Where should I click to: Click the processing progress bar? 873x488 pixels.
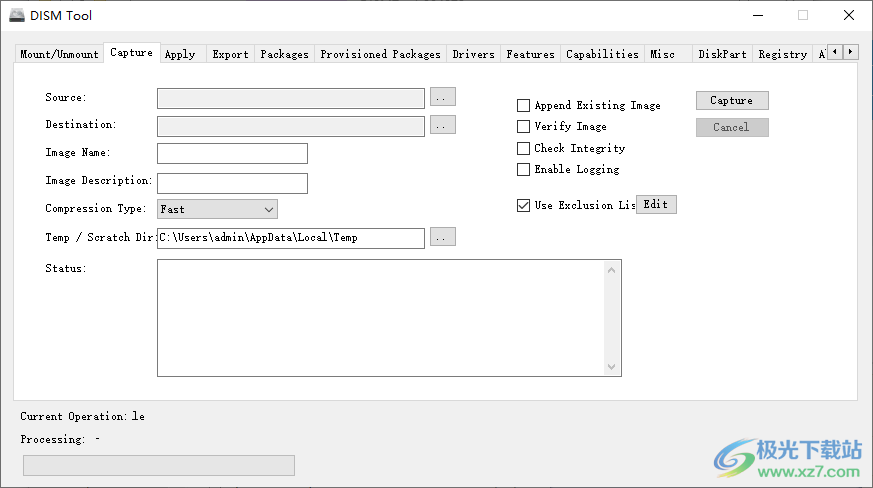159,465
